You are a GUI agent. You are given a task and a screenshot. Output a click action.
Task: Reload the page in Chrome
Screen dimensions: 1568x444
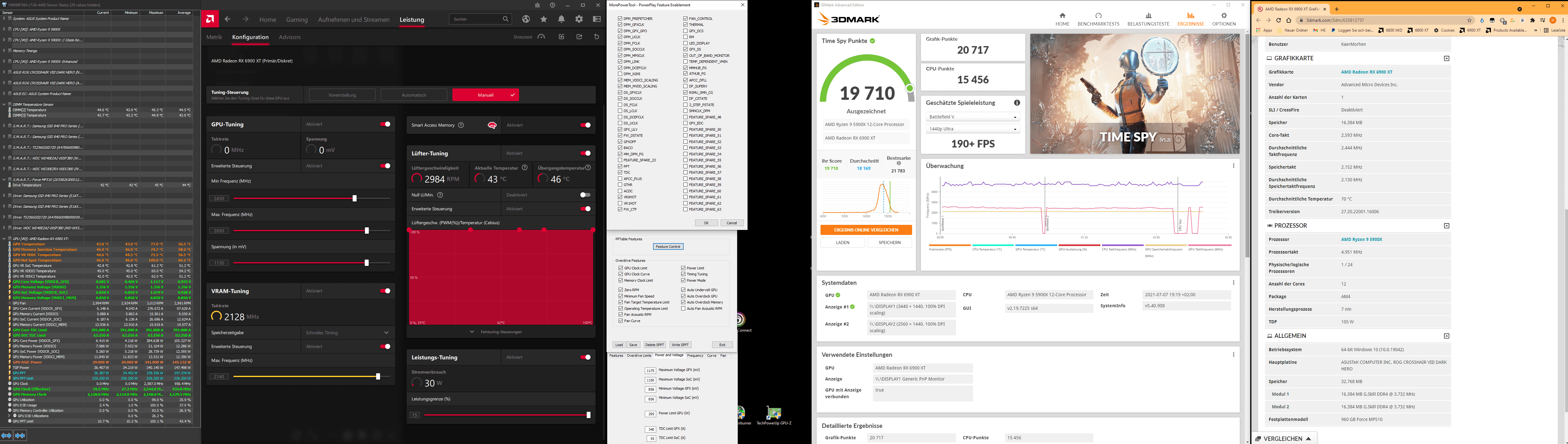point(1278,20)
